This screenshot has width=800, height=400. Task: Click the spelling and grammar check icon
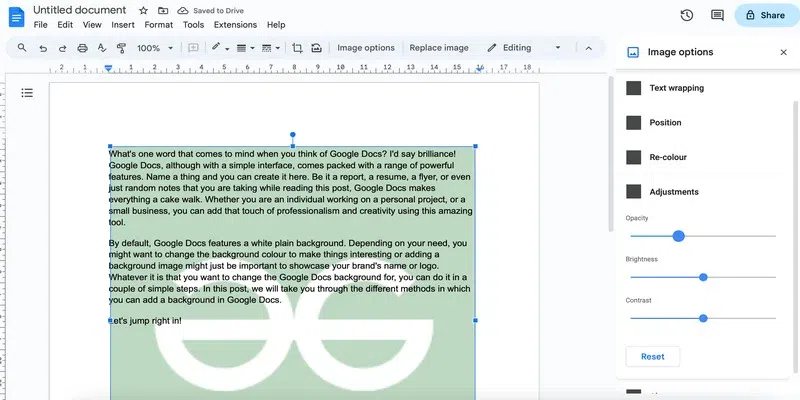tap(102, 48)
